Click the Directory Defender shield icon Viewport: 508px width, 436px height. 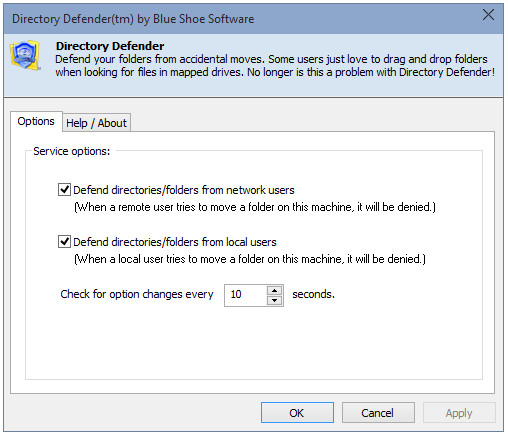[25, 55]
